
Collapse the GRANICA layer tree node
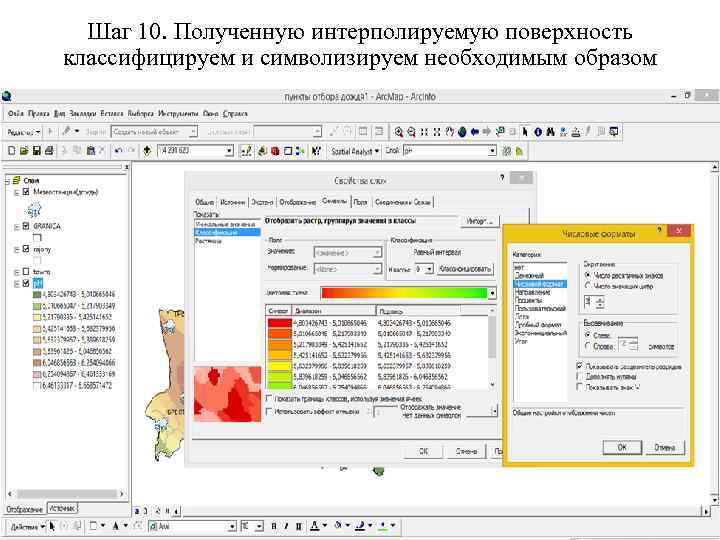tap(17, 226)
